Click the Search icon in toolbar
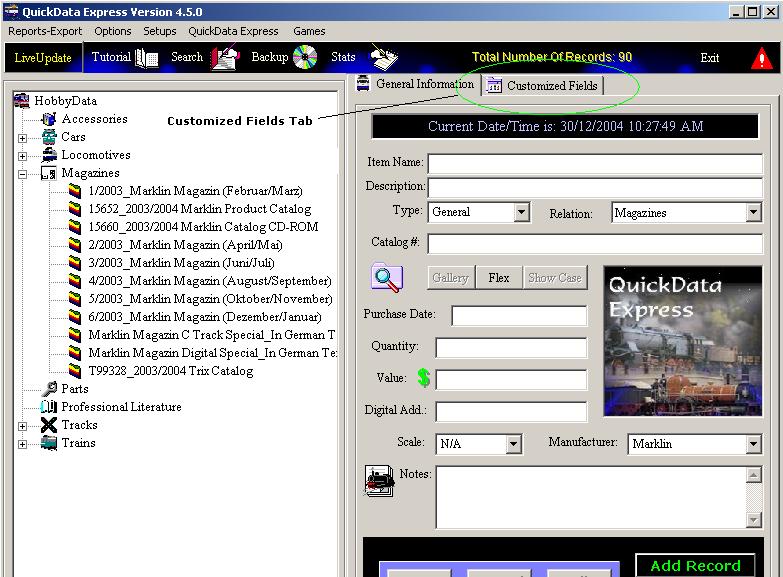The width and height of the screenshot is (783, 577). 225,58
